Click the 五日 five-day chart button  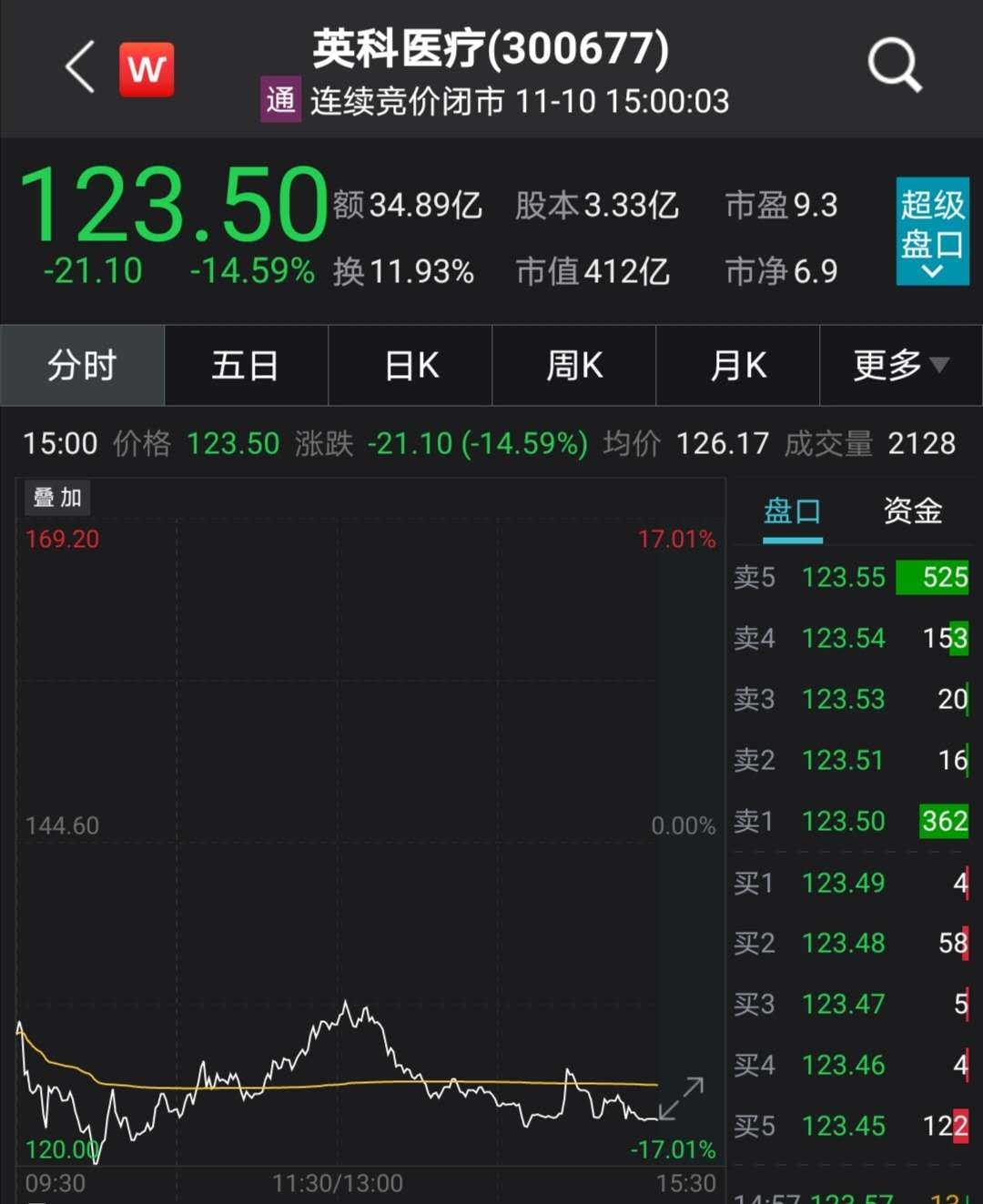tap(246, 365)
